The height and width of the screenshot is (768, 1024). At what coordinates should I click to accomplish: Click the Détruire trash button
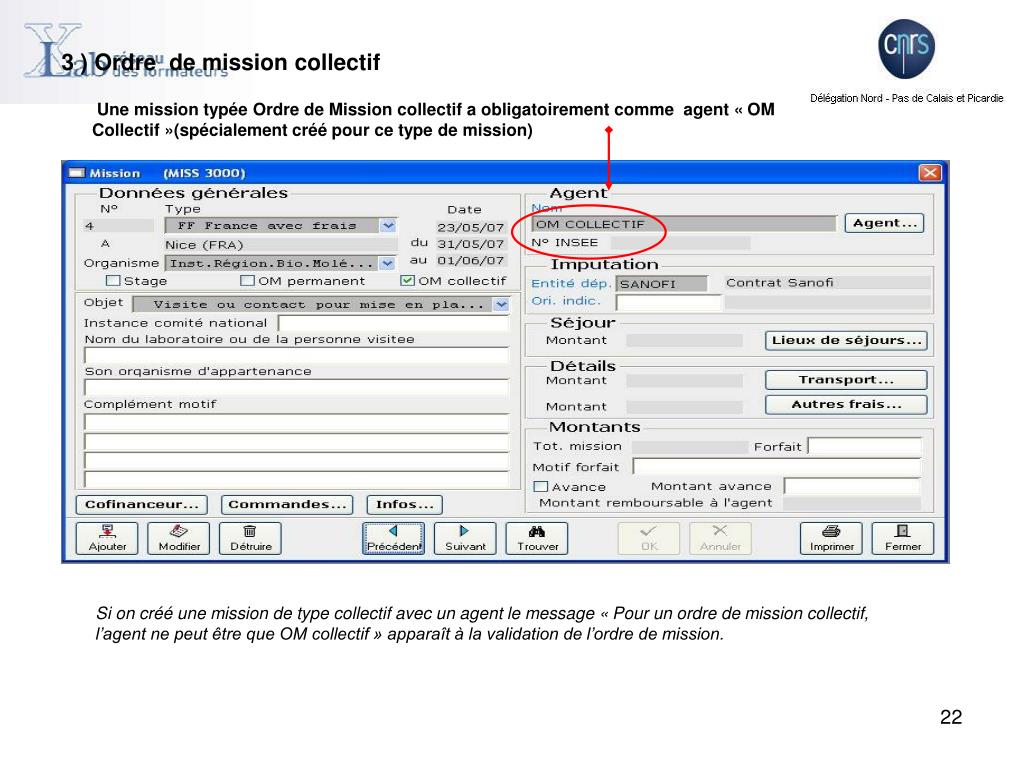coord(251,539)
